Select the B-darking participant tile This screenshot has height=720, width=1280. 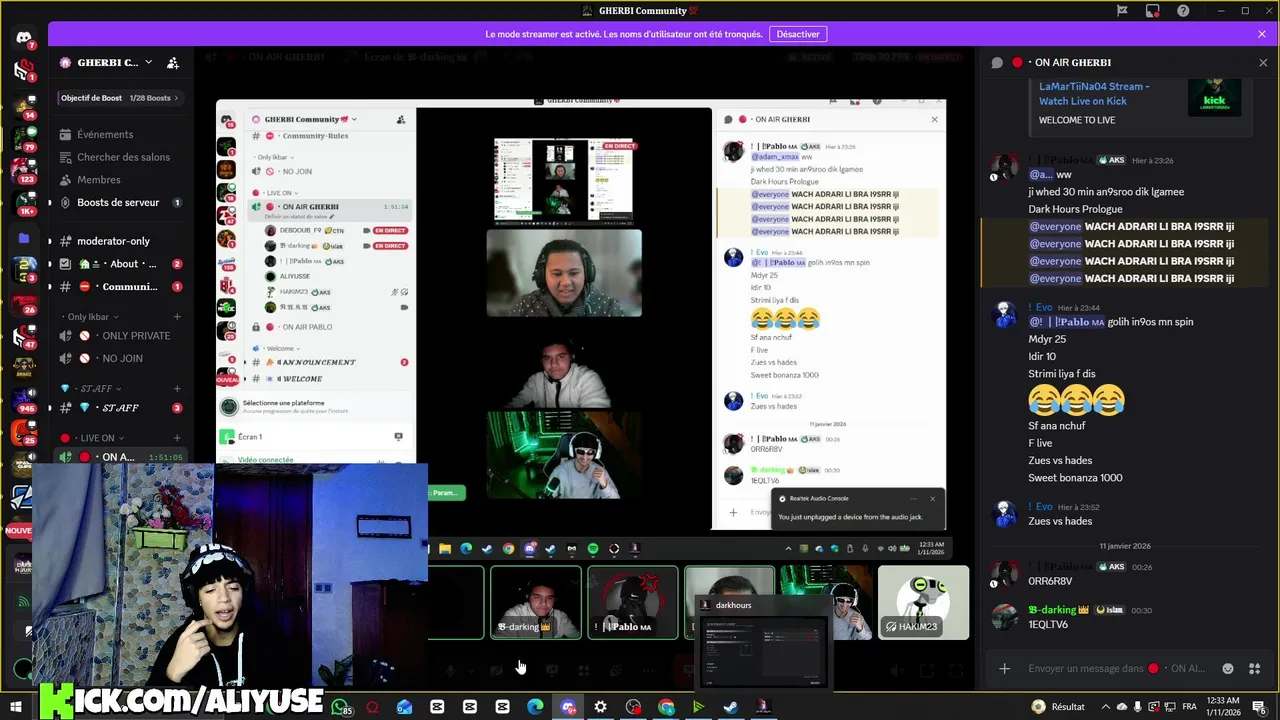[536, 602]
